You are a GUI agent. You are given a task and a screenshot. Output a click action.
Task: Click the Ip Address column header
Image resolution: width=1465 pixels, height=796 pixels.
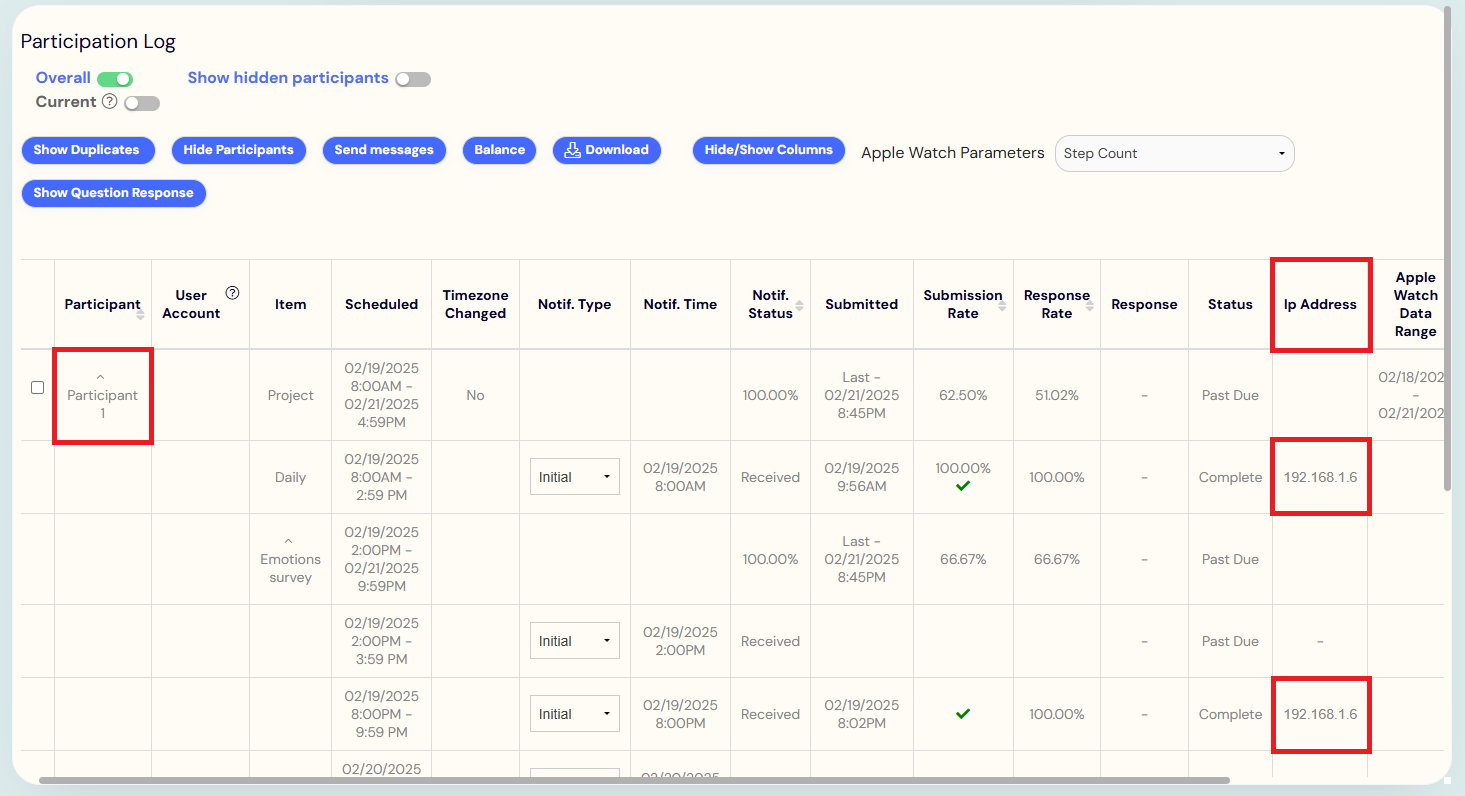(x=1320, y=304)
